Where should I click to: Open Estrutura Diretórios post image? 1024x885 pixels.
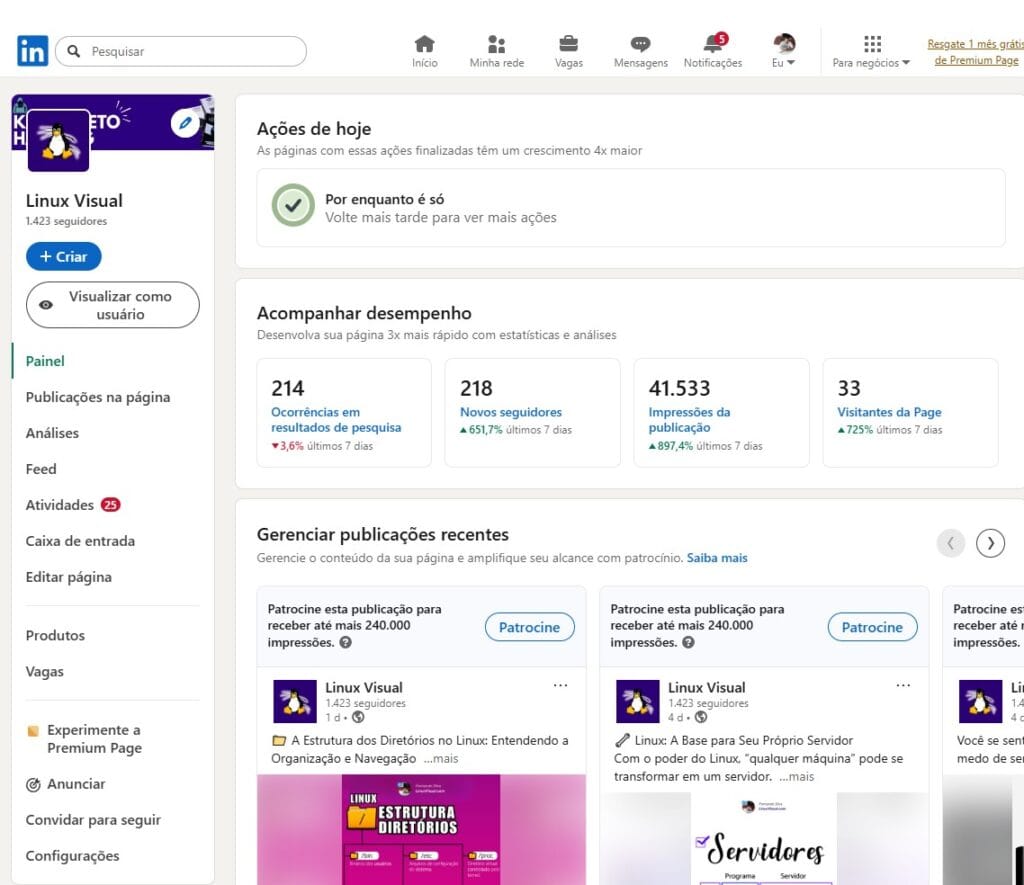coord(421,829)
